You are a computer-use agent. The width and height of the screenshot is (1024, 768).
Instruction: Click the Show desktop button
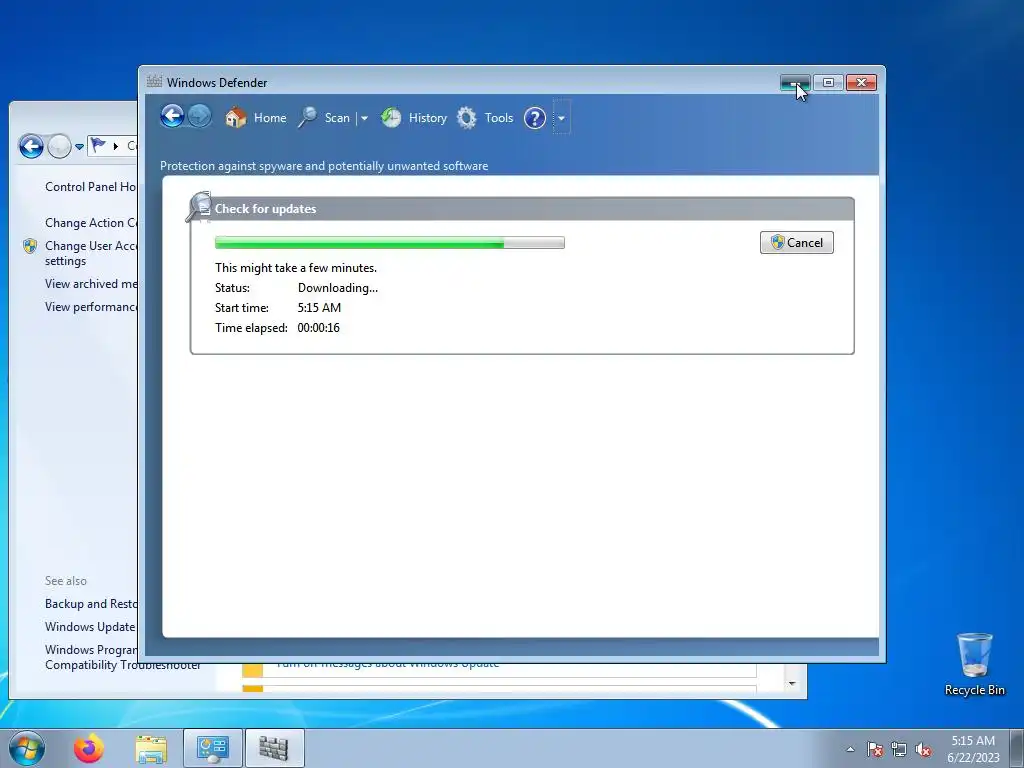1017,748
